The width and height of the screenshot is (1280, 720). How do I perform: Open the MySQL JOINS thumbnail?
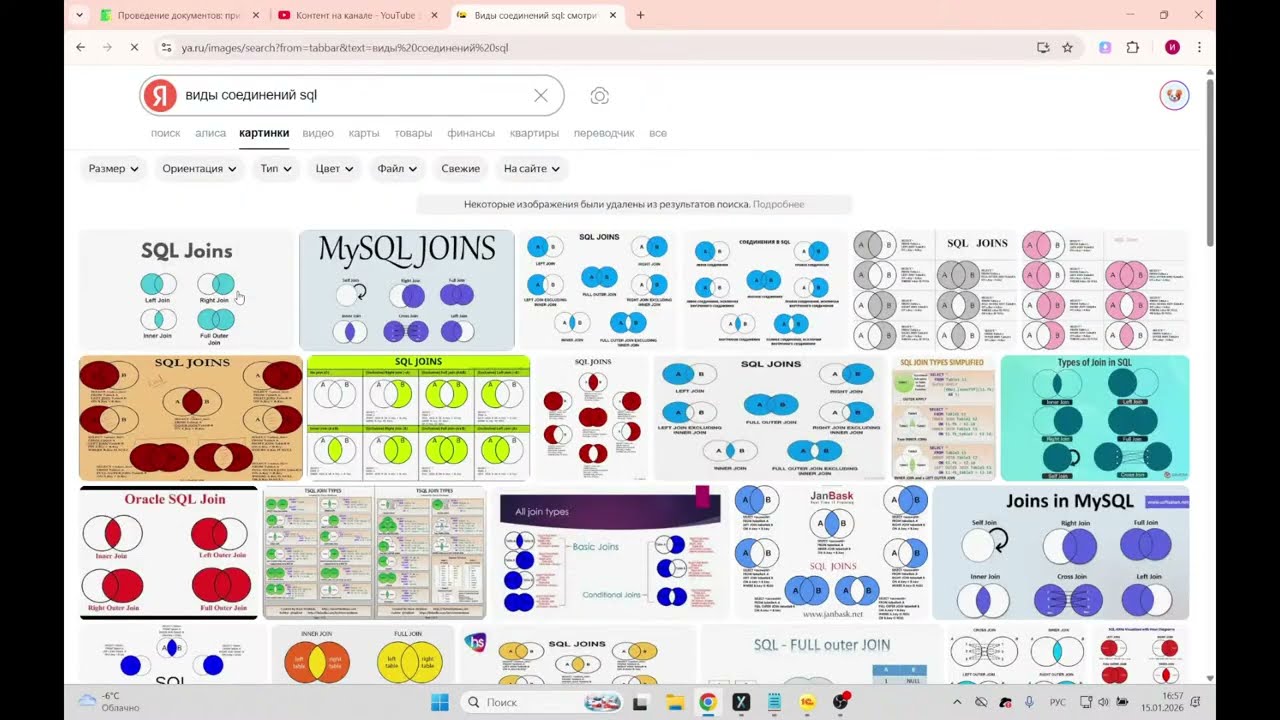pyautogui.click(x=407, y=290)
